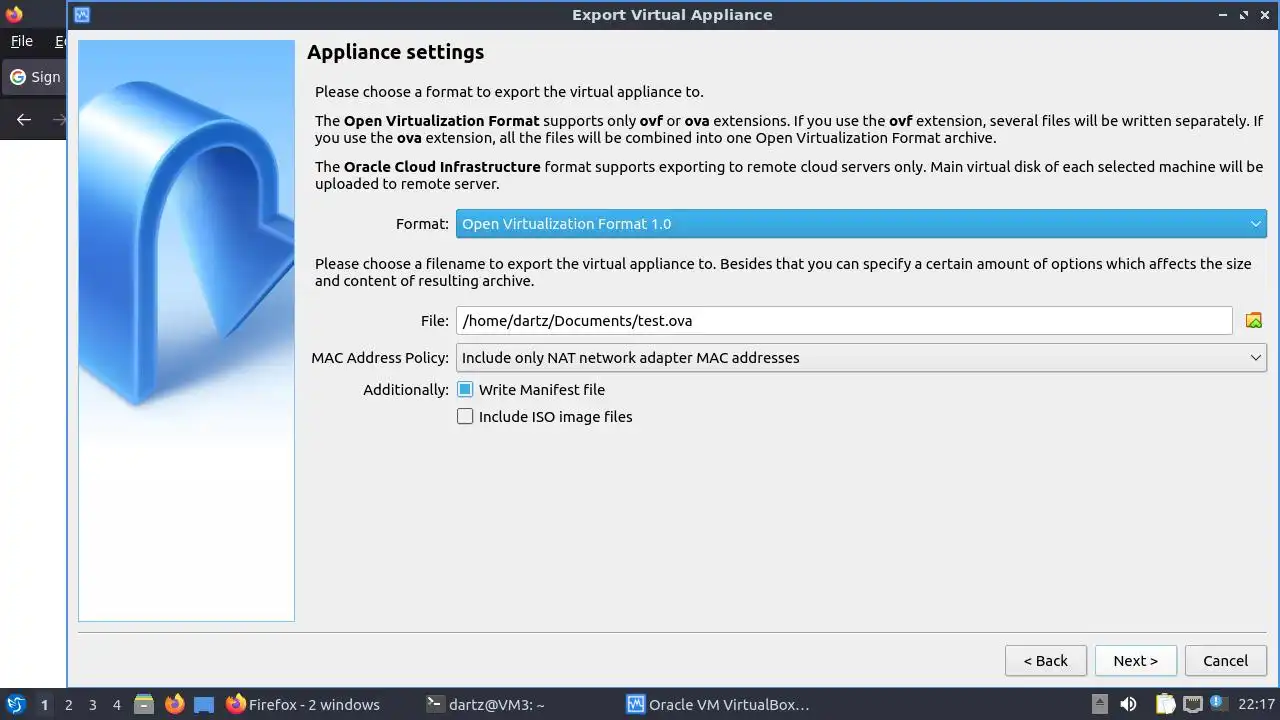Proceed with the Next button

[1136, 660]
